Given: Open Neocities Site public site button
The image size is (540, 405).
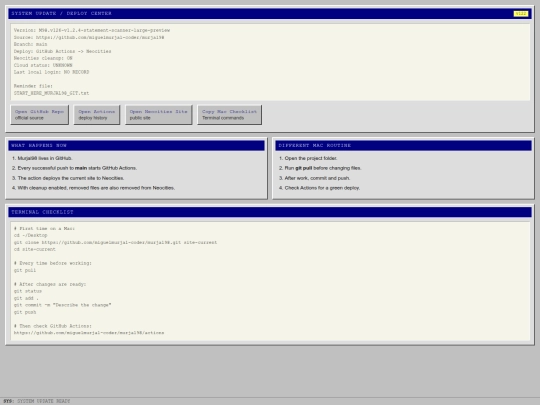Looking at the screenshot, I should (x=158, y=115).
